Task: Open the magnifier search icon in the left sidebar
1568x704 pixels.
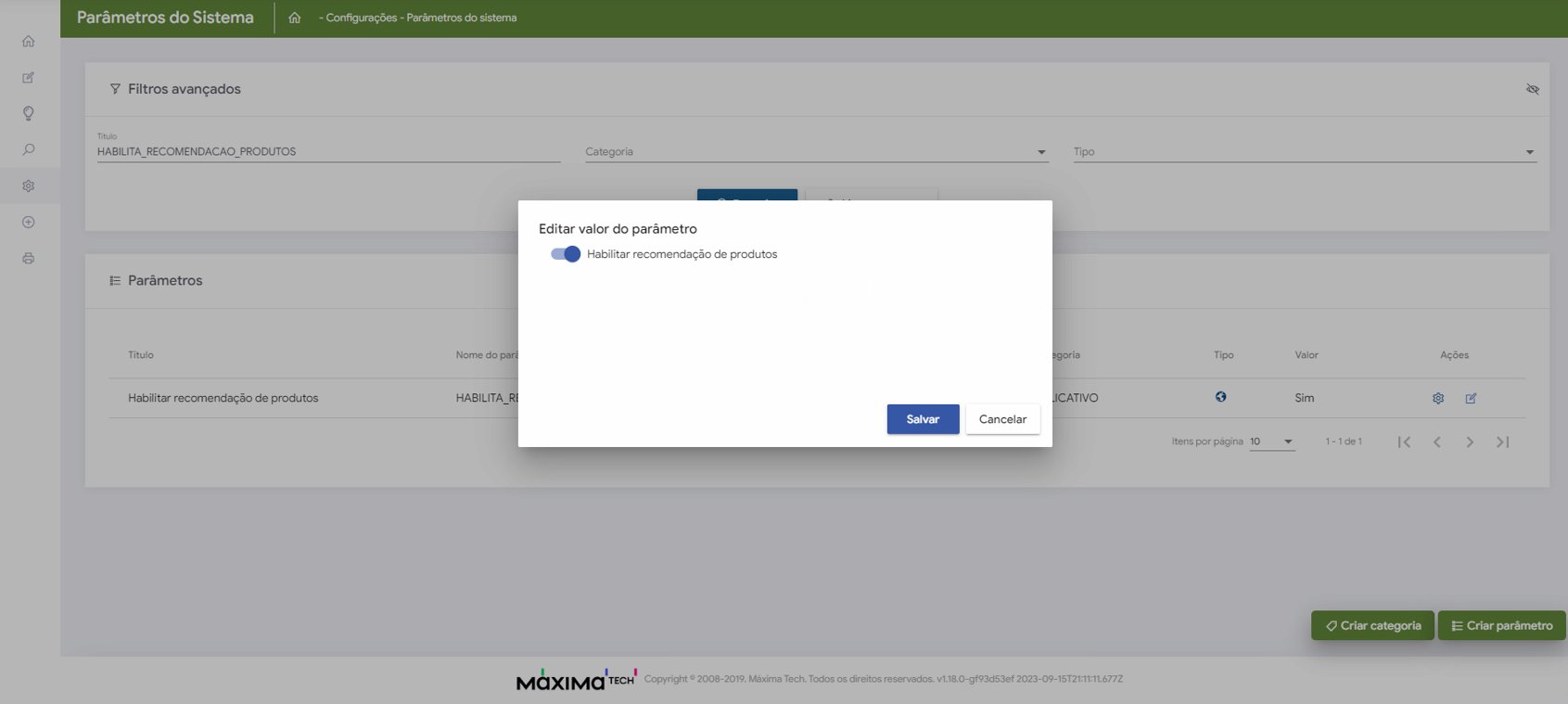Action: pos(29,149)
